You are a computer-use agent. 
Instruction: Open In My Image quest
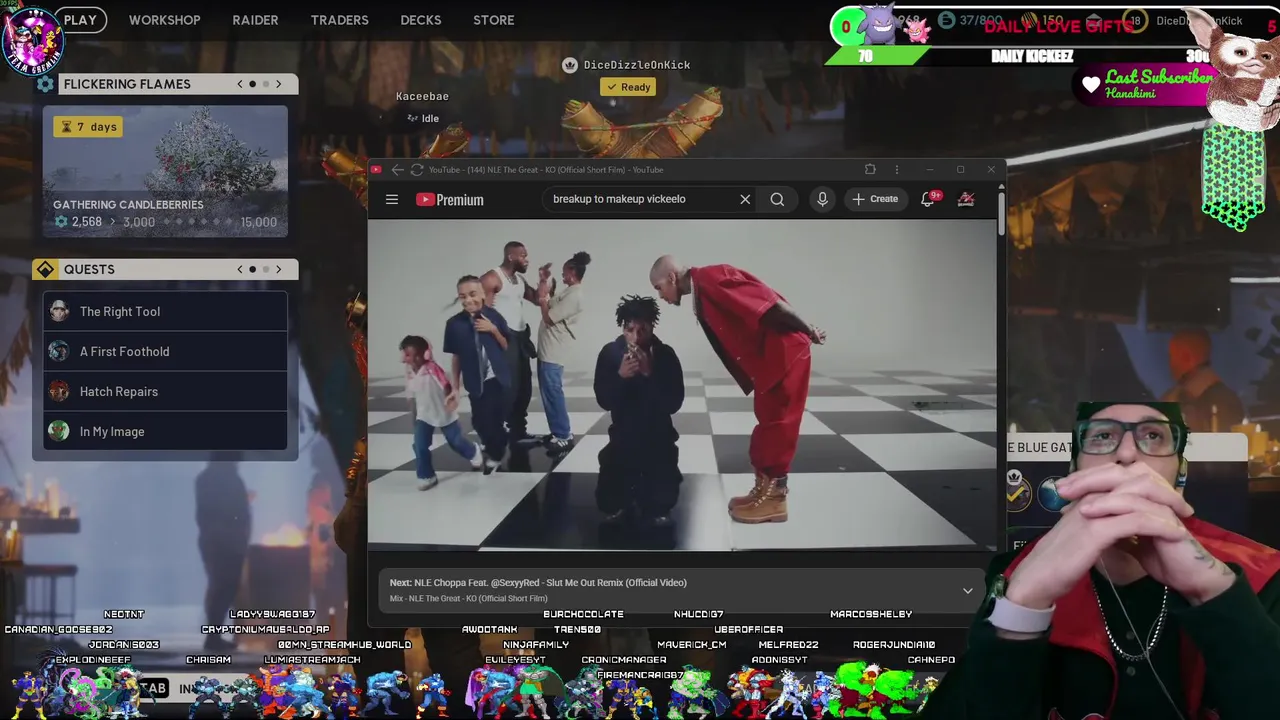[165, 431]
